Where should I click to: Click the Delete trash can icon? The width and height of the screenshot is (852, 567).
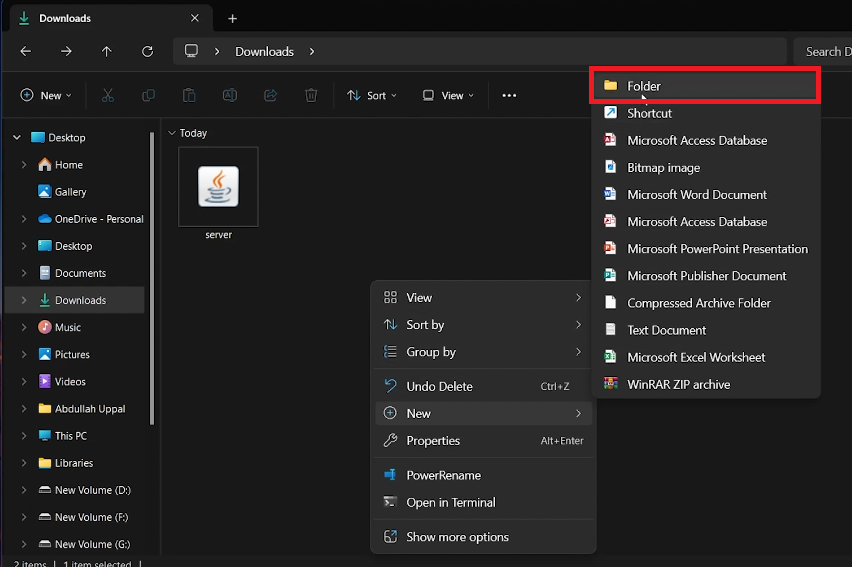pos(311,95)
